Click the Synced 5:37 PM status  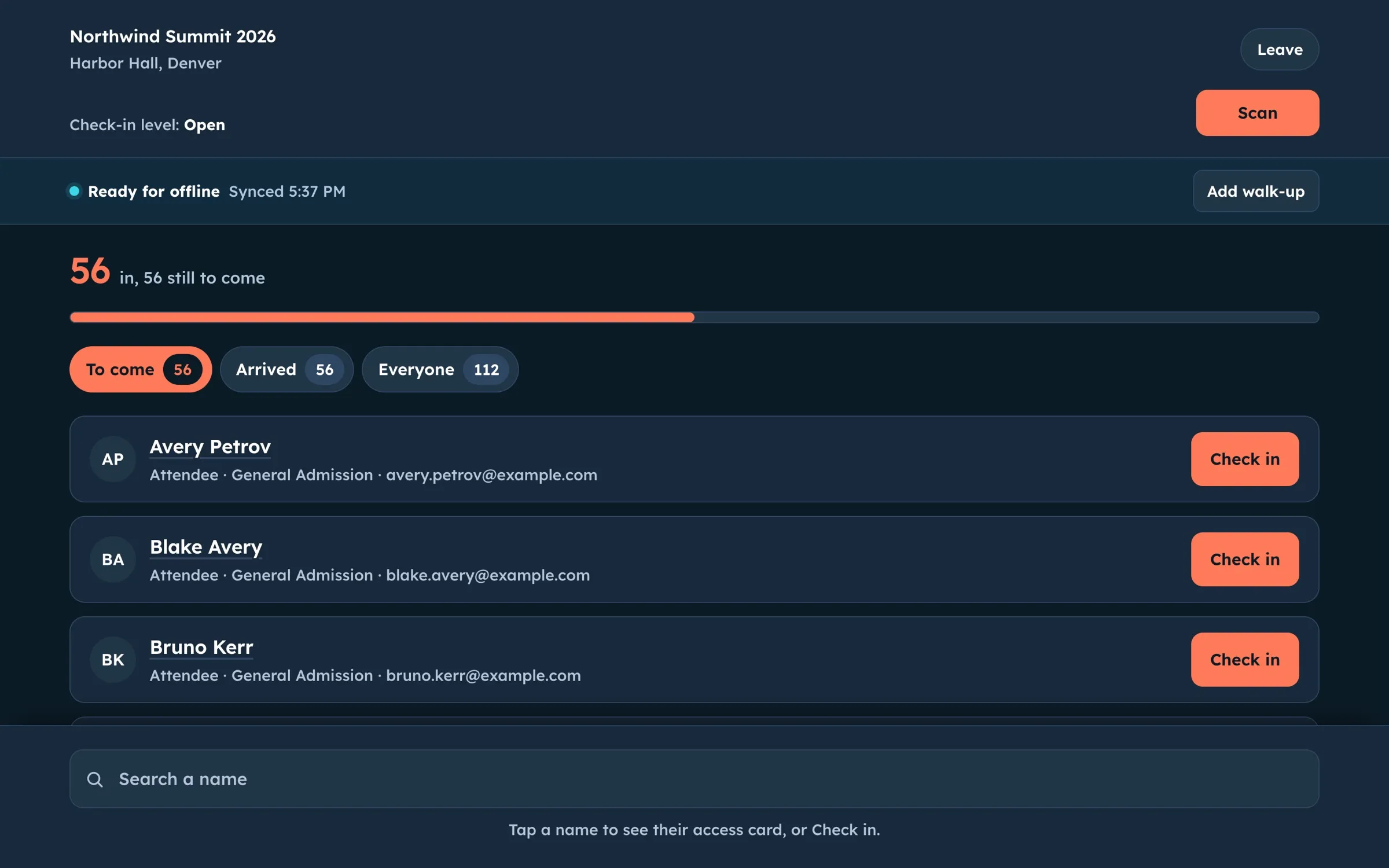(x=287, y=191)
